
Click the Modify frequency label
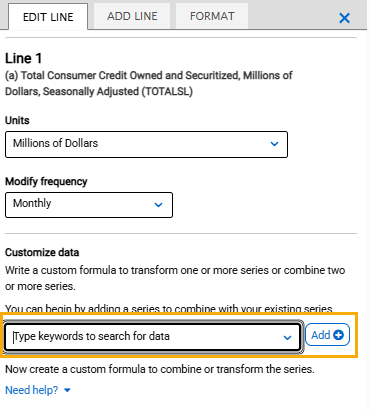[x=46, y=181]
